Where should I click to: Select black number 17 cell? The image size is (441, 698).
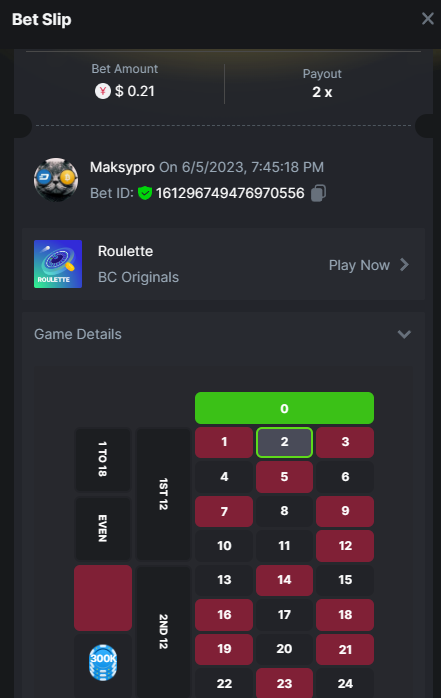pos(284,615)
